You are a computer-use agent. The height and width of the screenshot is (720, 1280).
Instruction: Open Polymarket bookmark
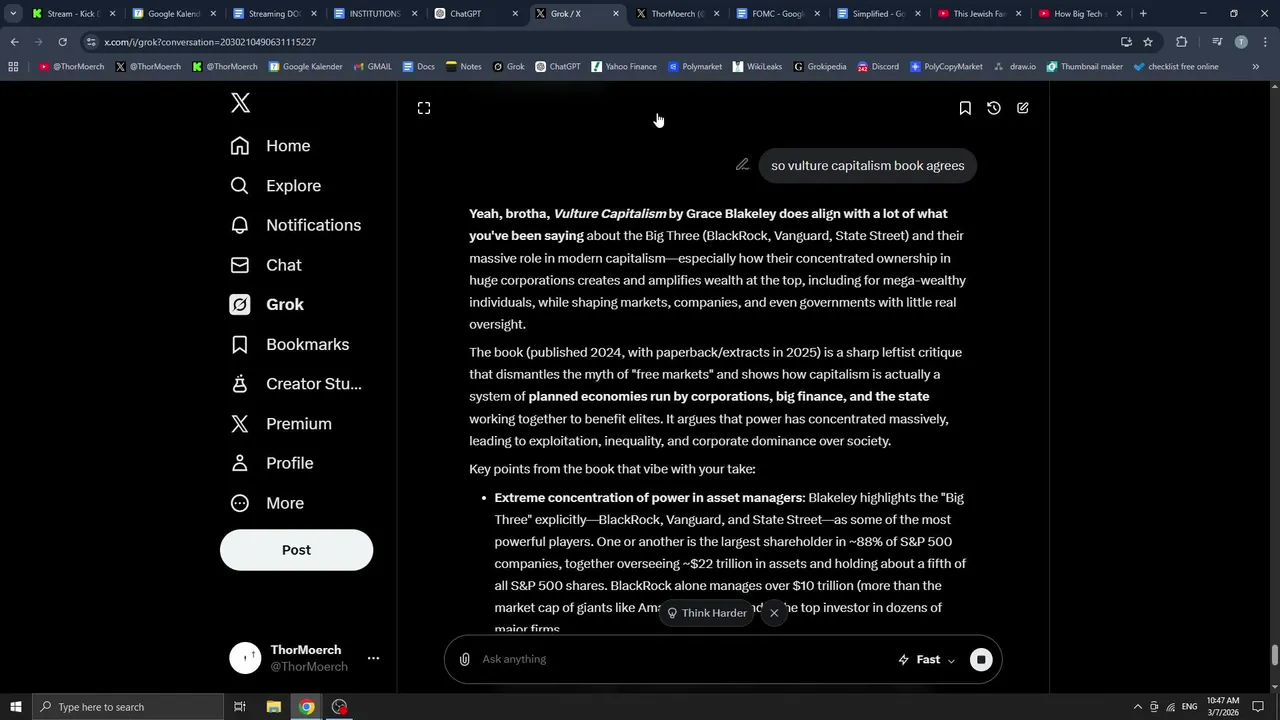(x=694, y=67)
